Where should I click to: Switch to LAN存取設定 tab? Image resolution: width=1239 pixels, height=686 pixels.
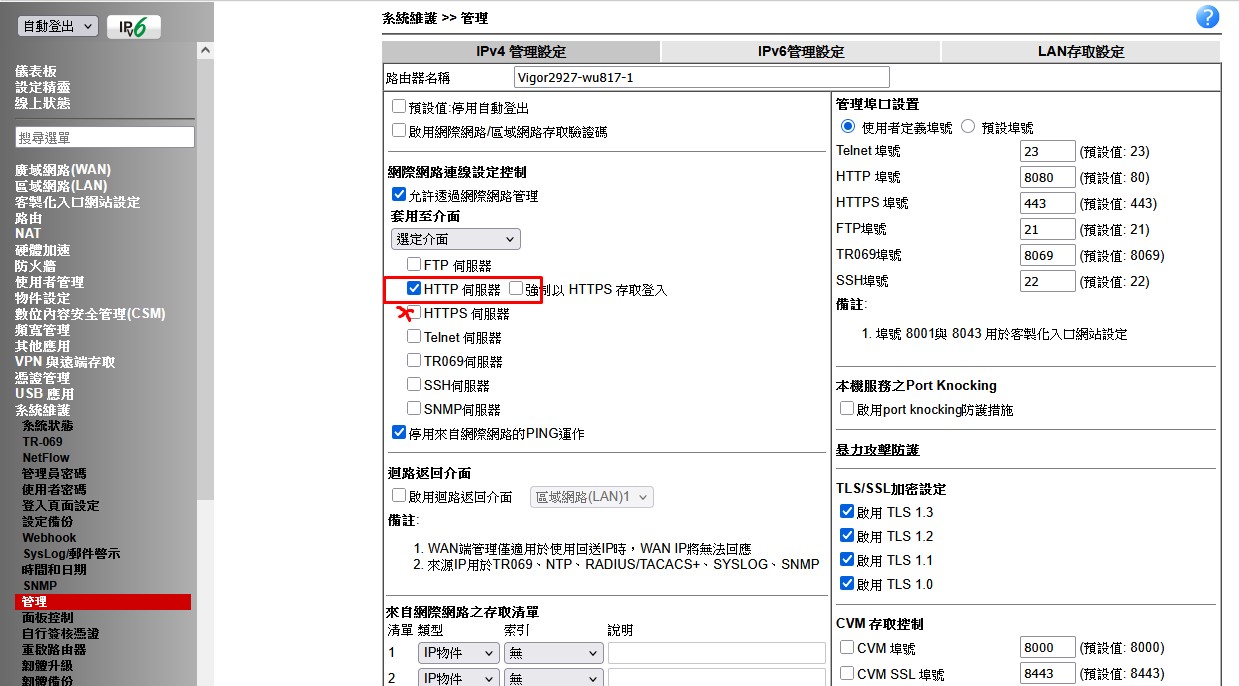pyautogui.click(x=1080, y=52)
